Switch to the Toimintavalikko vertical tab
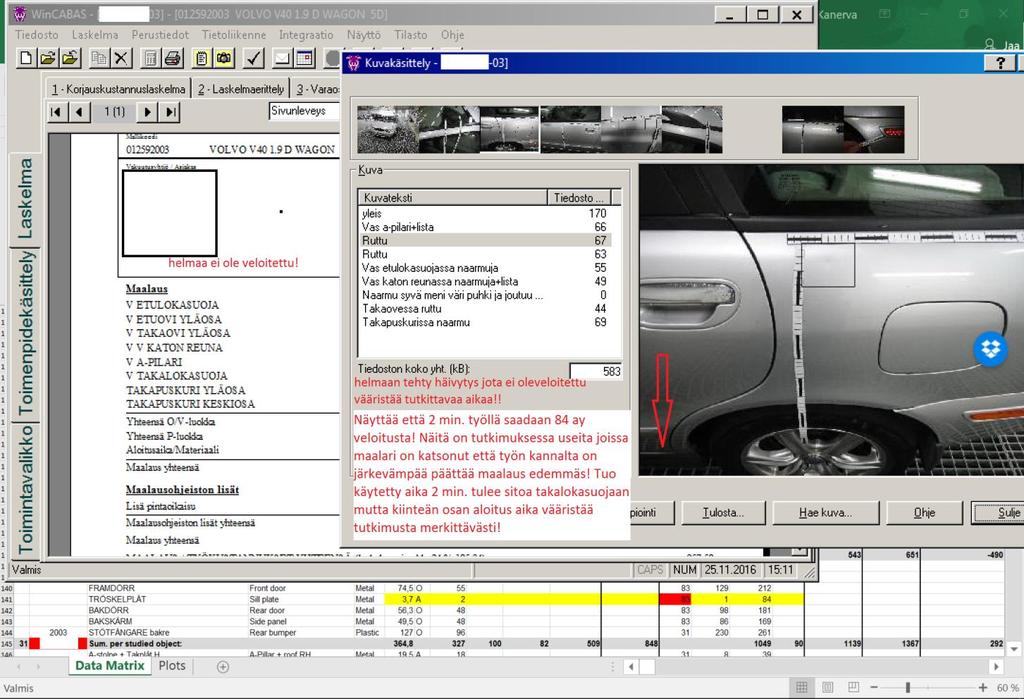Screen dimensions: 1024x699 tap(25, 489)
